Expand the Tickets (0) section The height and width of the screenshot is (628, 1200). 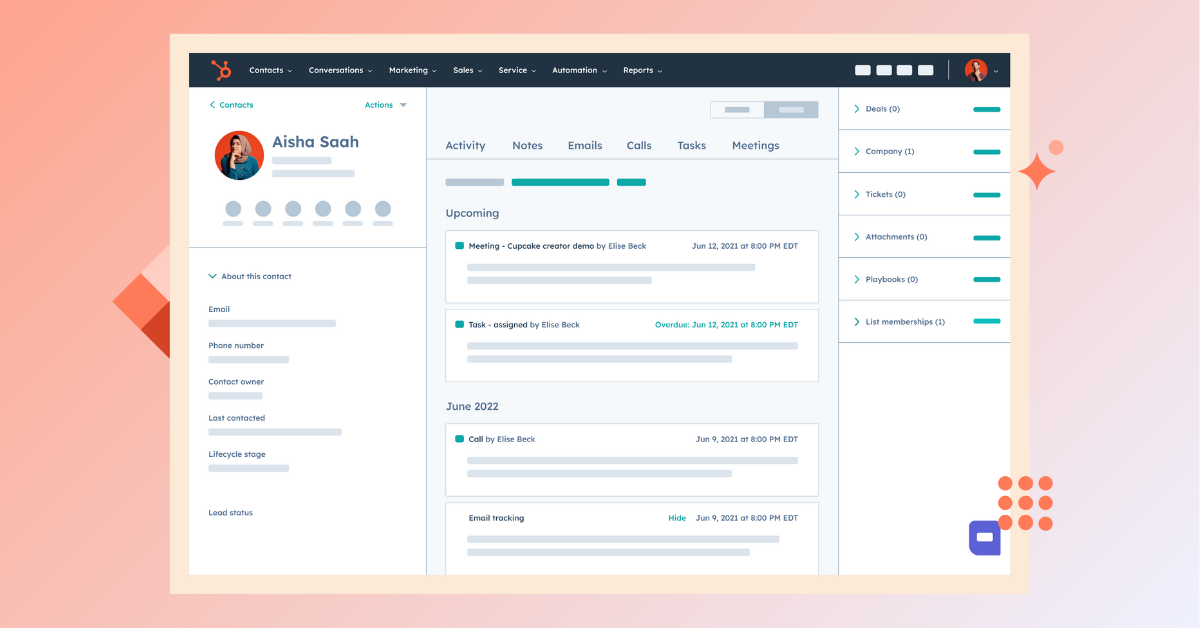click(x=857, y=194)
